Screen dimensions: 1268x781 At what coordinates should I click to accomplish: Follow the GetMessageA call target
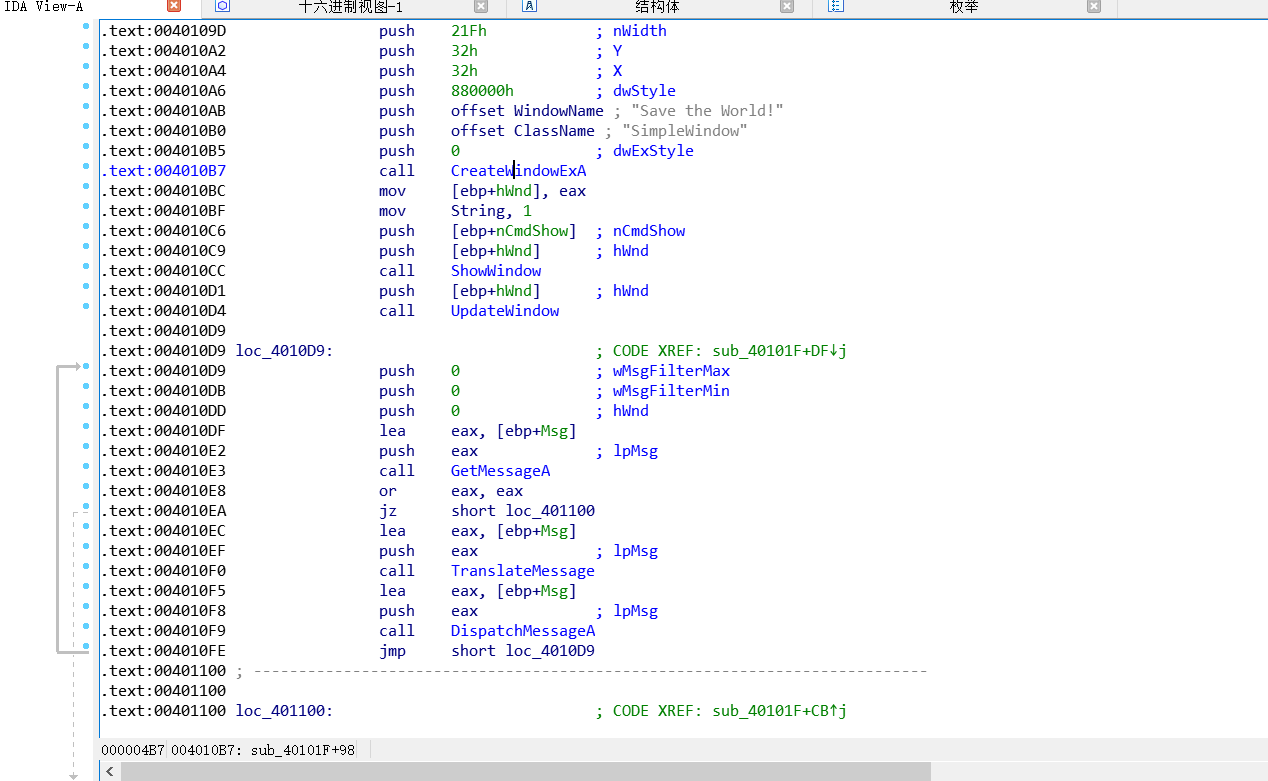tap(500, 471)
